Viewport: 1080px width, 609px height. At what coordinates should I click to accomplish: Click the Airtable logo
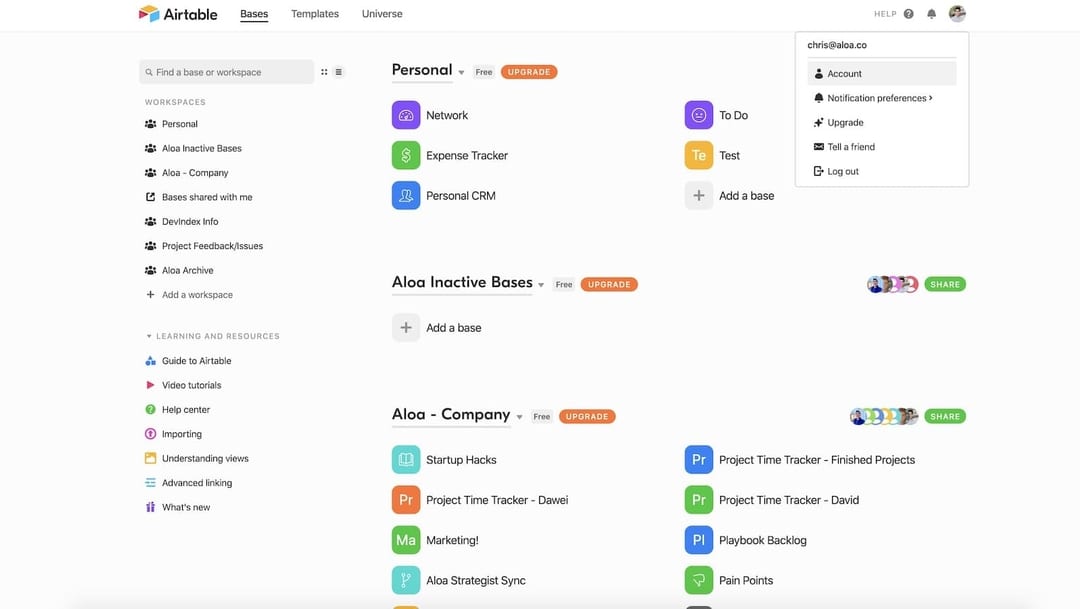tap(177, 13)
